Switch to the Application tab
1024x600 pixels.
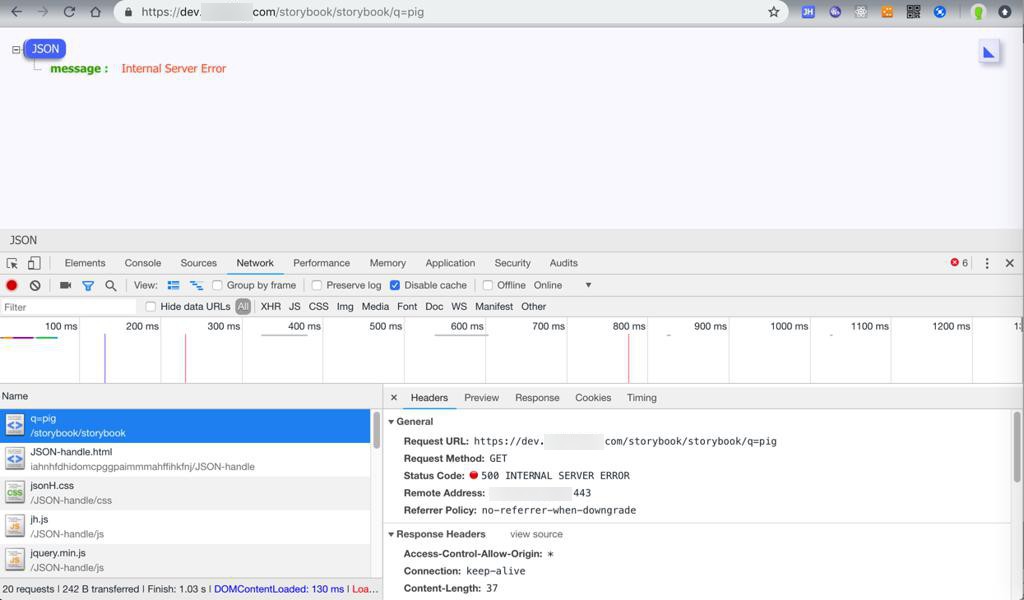tap(450, 263)
